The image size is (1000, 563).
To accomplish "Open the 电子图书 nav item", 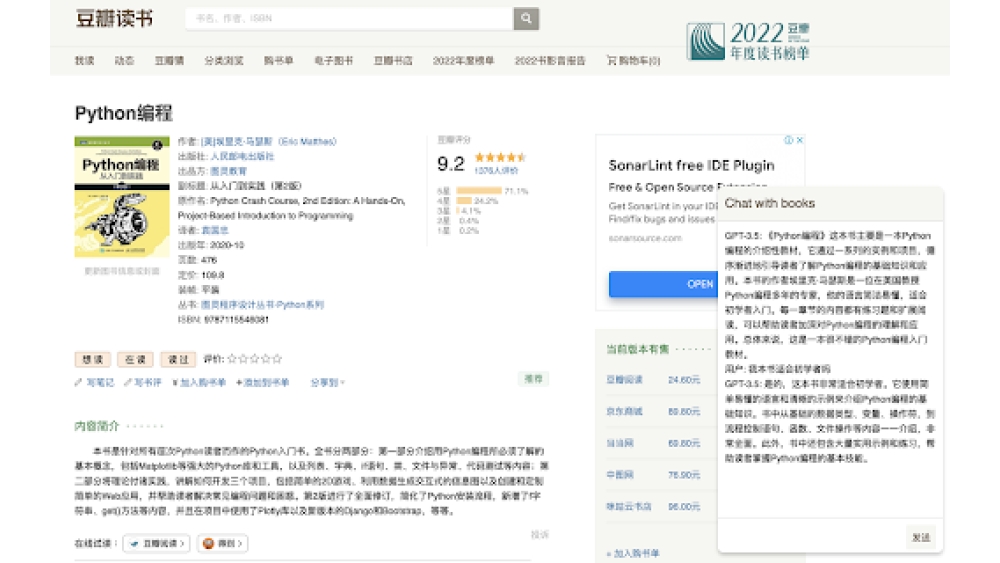I will [334, 61].
